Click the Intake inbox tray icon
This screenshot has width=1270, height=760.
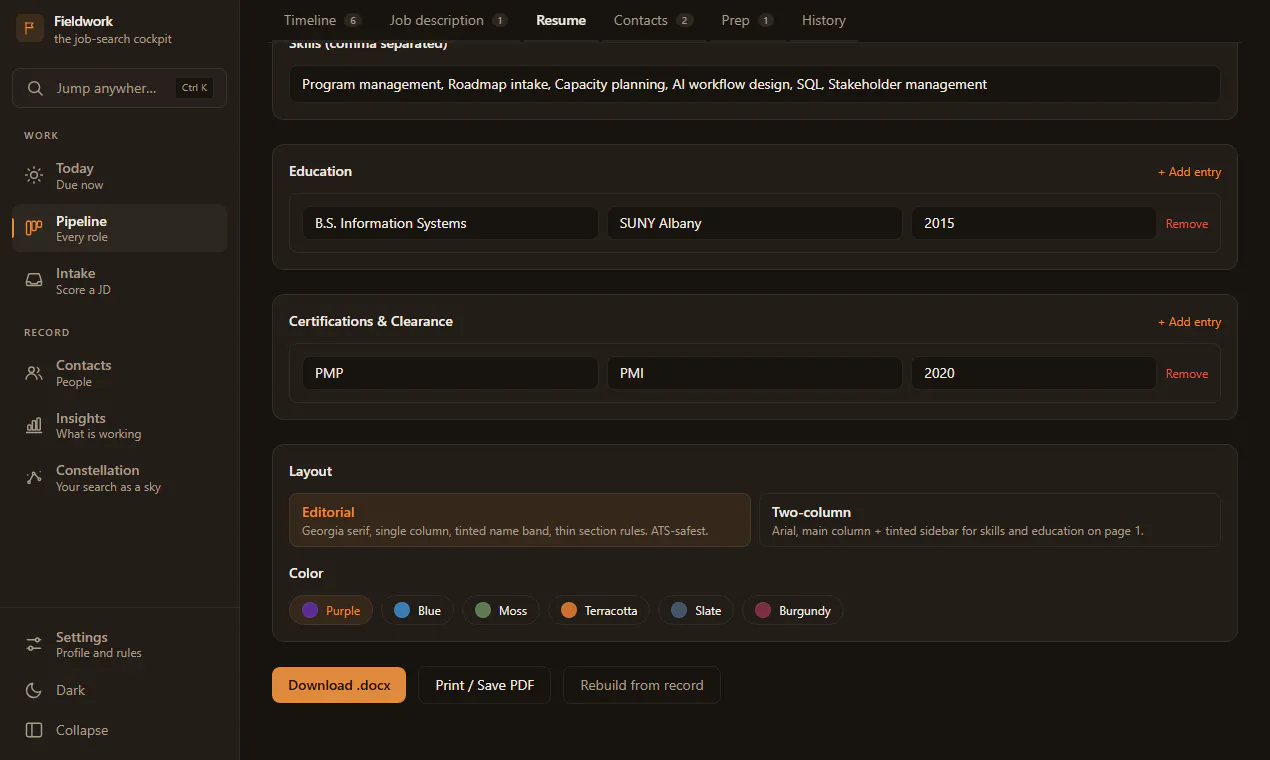tap(34, 280)
